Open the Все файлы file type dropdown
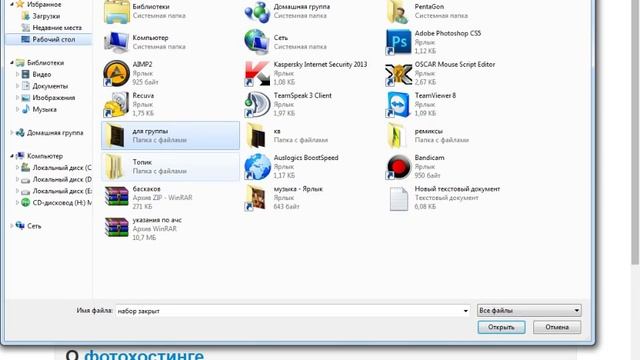Image resolution: width=640 pixels, height=360 pixels. pyautogui.click(x=529, y=311)
